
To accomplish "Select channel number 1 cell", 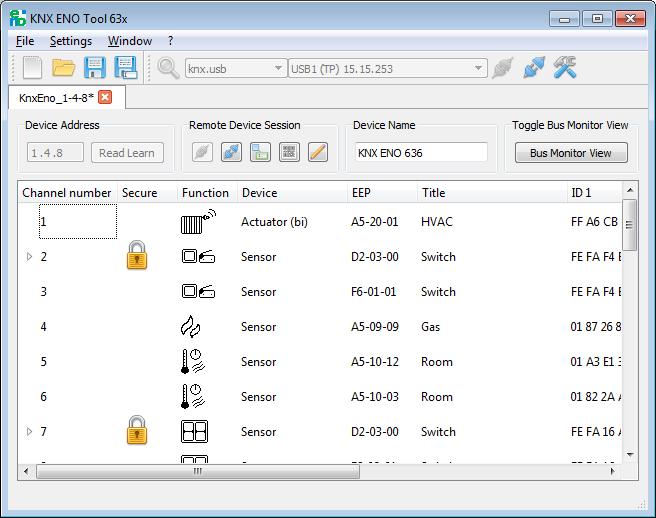I will click(78, 222).
